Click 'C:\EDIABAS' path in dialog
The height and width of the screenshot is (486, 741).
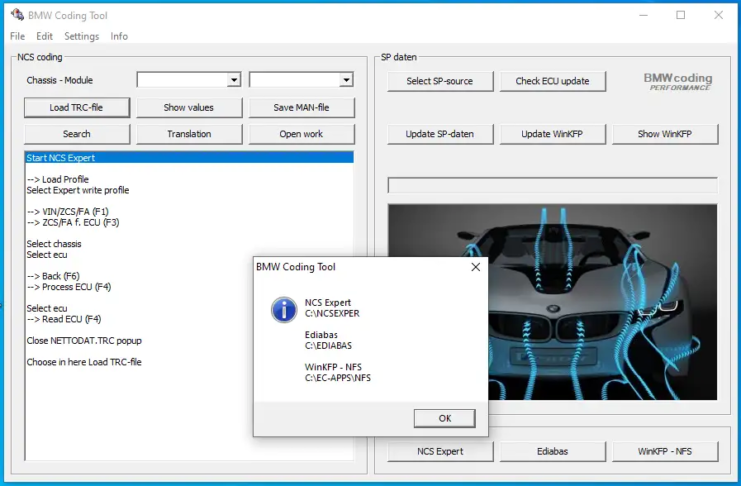(x=328, y=346)
